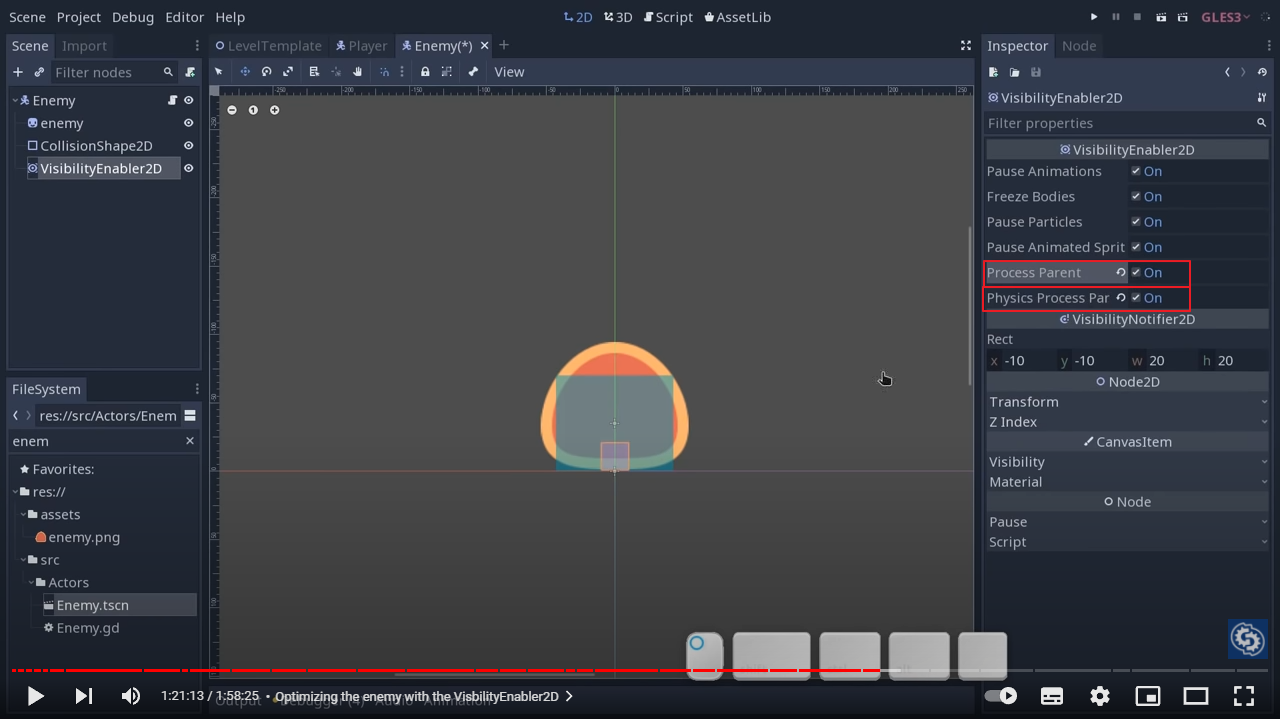The height and width of the screenshot is (719, 1280).
Task: Toggle smart snap in the viewport toolbar
Action: coord(384,72)
